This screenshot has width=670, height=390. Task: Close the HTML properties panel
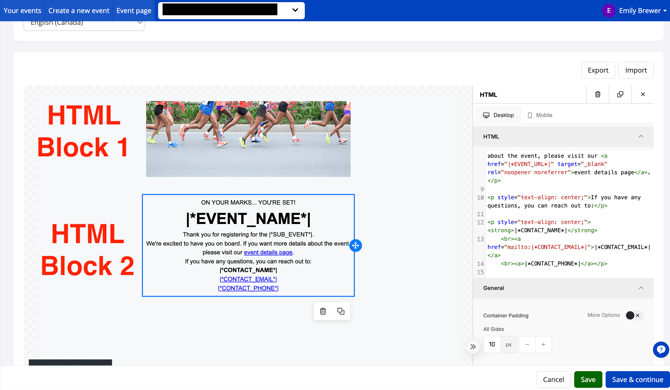tap(643, 94)
